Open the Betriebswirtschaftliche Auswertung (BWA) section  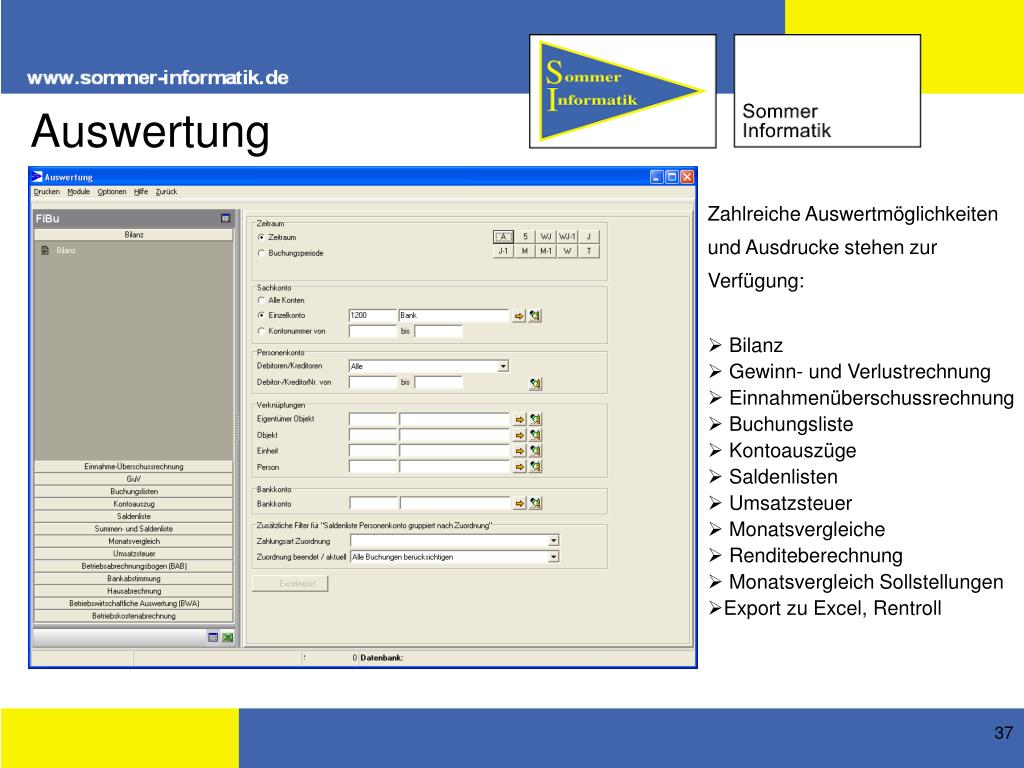point(133,603)
